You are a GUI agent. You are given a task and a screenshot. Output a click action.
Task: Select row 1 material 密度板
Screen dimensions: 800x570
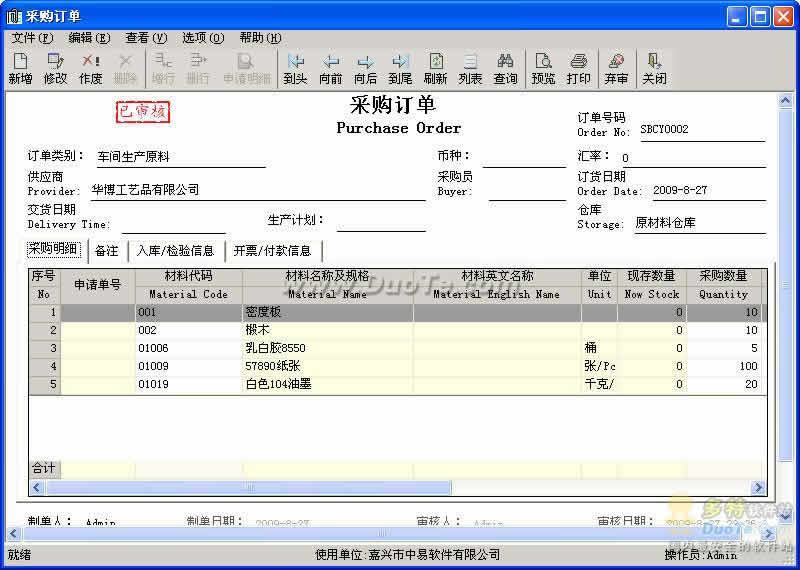(328, 312)
